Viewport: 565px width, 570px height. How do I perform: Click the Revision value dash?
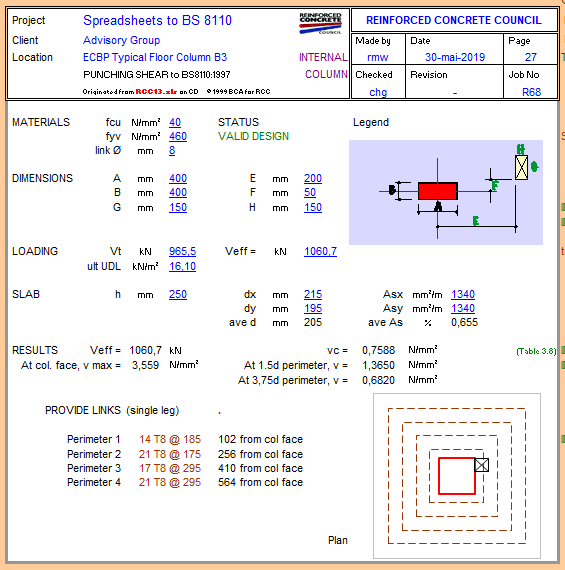point(455,93)
